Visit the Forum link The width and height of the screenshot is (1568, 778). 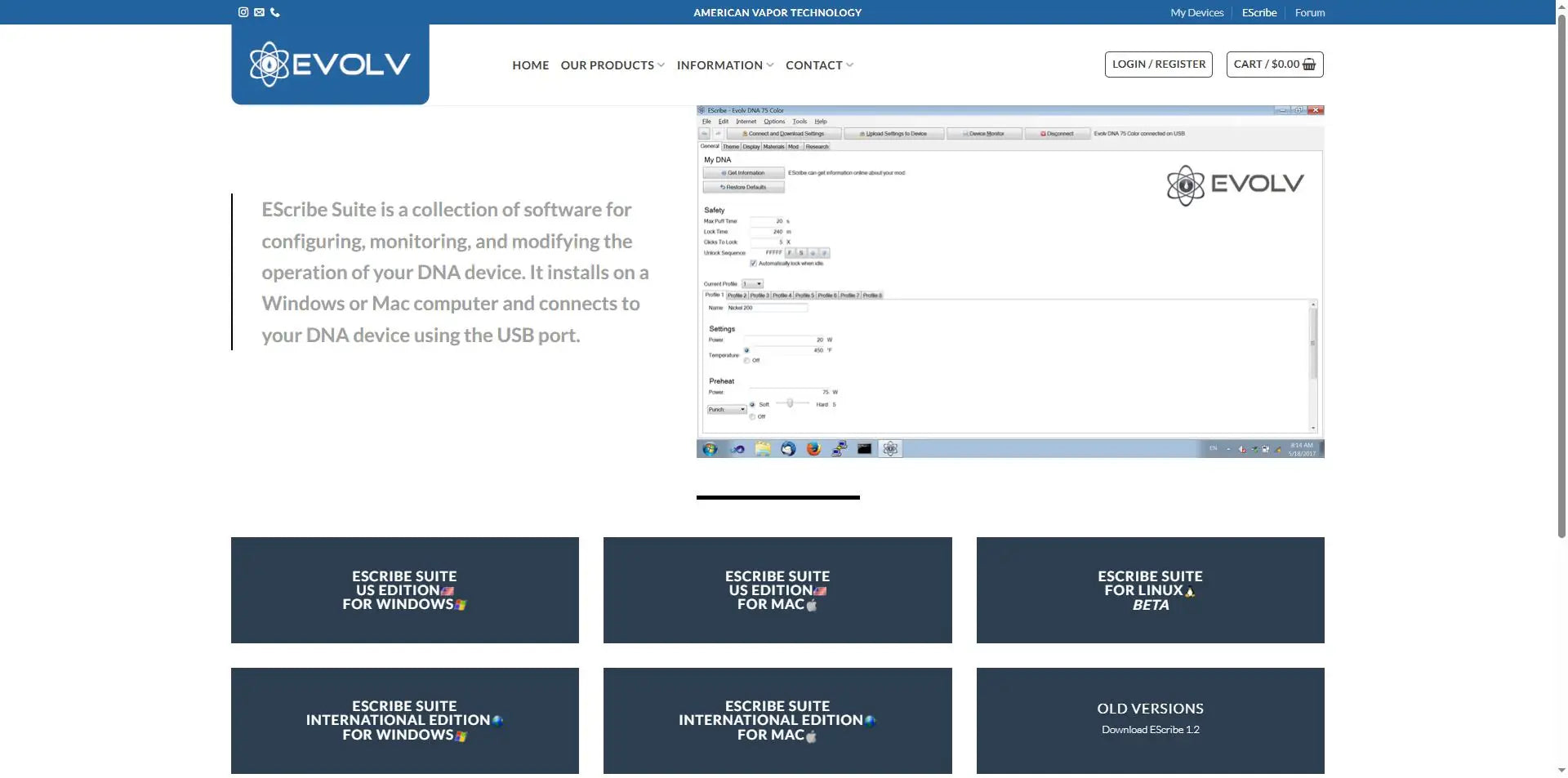1309,12
